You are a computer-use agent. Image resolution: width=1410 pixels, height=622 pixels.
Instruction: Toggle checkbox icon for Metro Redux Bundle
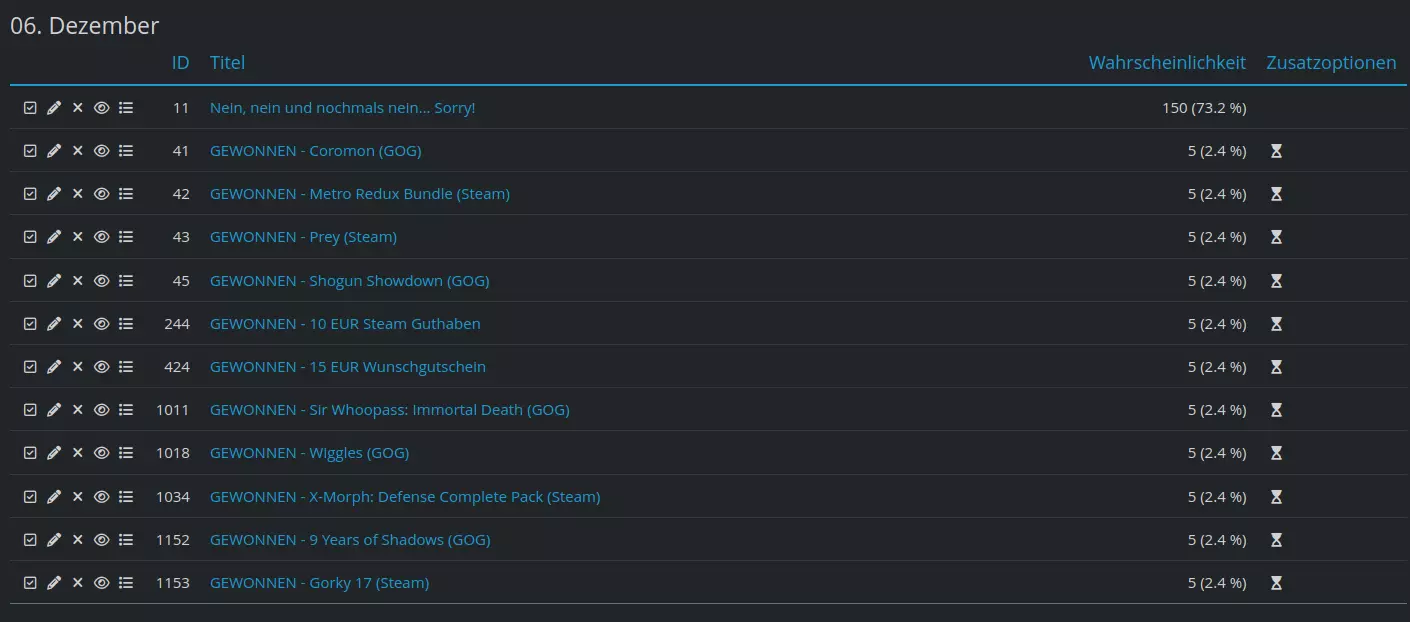[30, 194]
